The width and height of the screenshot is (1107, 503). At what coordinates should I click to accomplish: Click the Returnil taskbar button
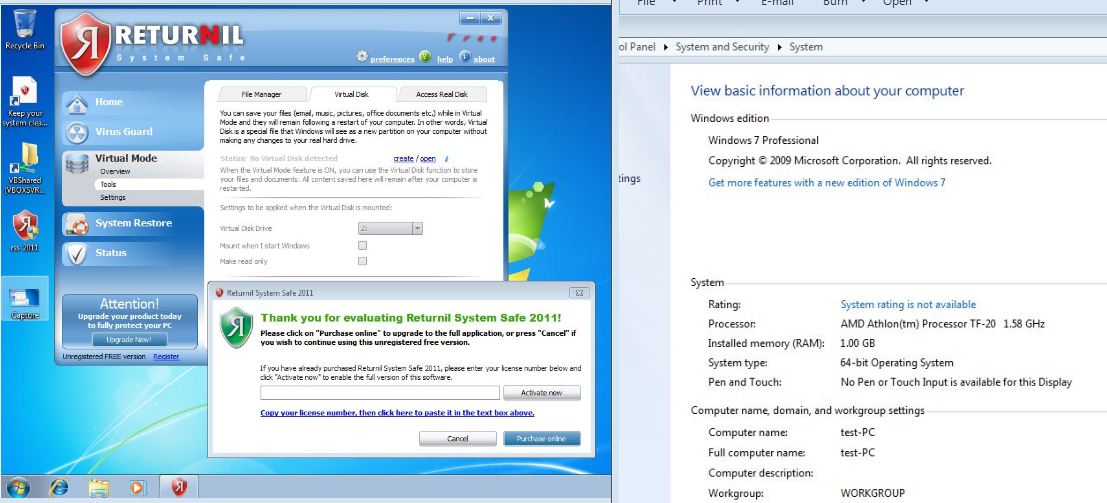(x=179, y=487)
